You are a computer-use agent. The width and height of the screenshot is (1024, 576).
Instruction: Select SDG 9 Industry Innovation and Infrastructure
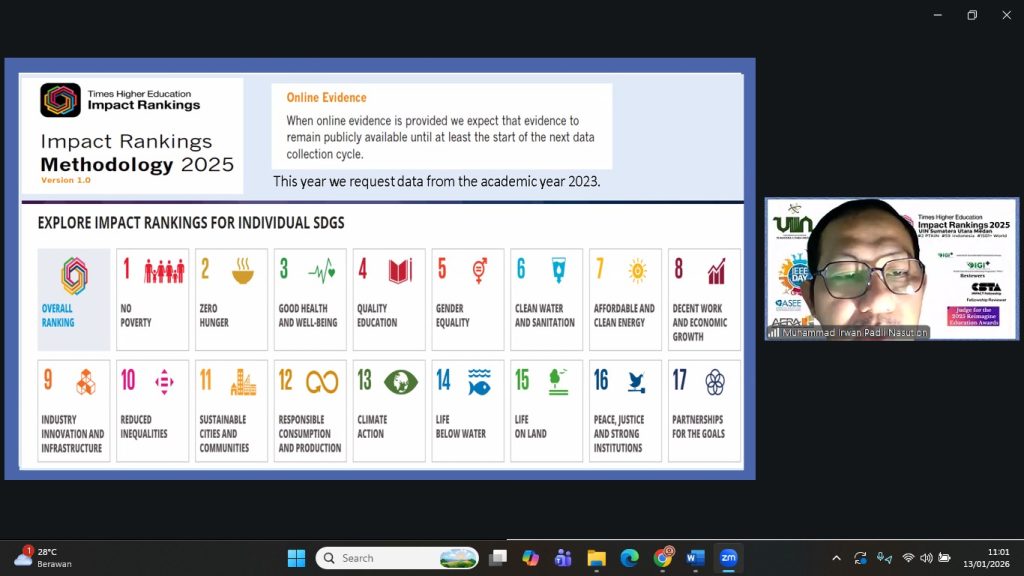(74, 411)
